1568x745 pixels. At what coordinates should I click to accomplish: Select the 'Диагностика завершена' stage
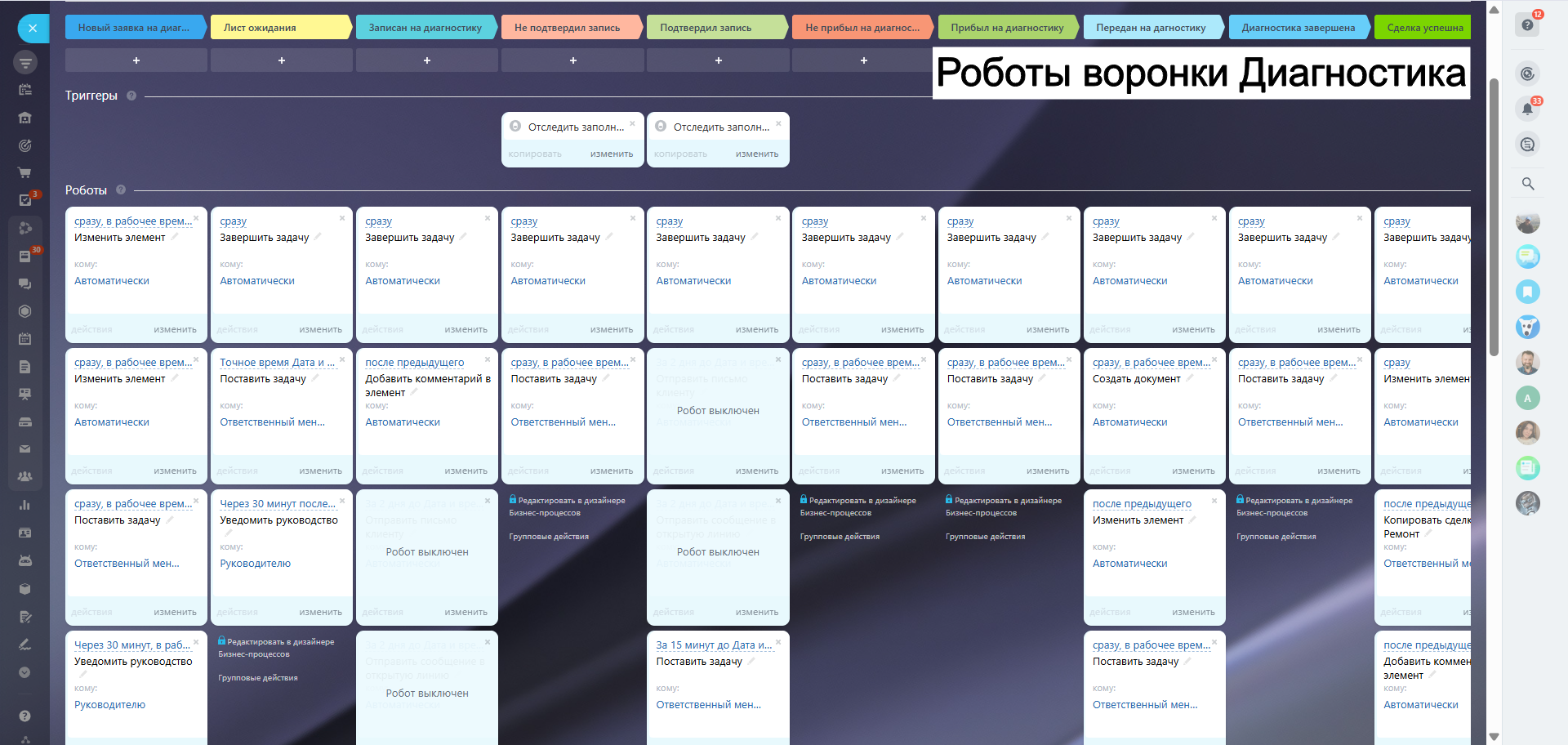1298,28
